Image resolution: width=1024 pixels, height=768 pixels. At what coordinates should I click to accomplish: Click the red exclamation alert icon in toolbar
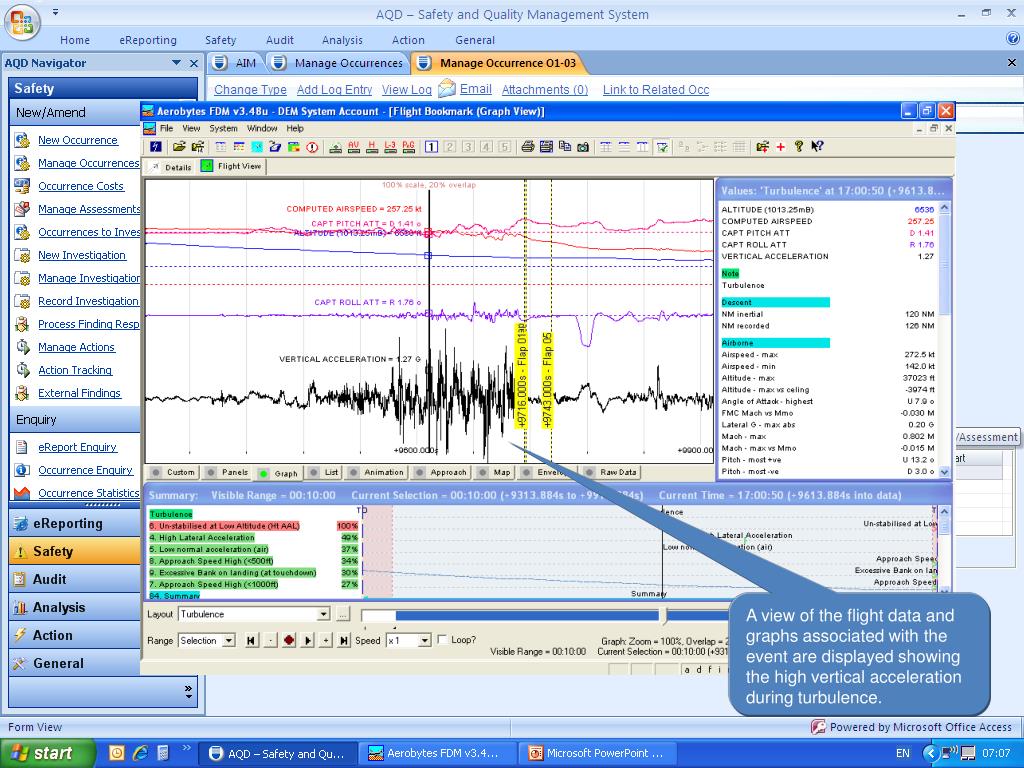[312, 147]
